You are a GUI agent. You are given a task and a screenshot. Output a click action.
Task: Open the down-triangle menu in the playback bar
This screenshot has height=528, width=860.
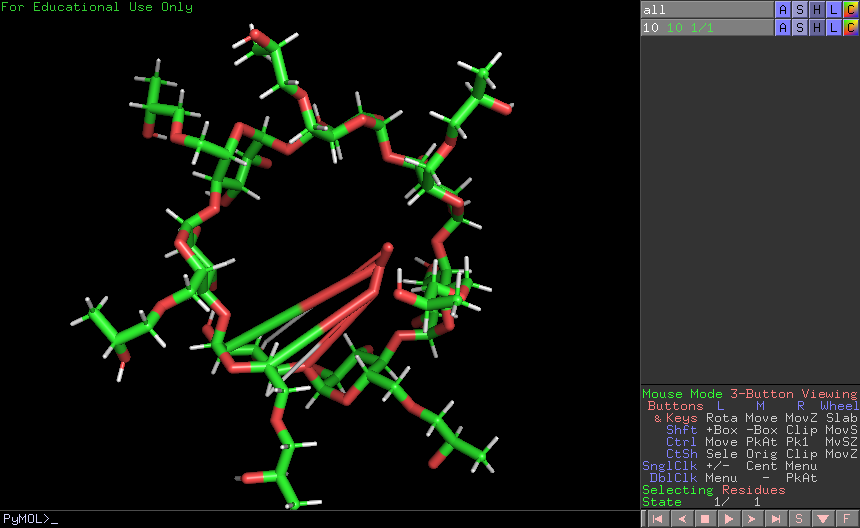coord(823,519)
